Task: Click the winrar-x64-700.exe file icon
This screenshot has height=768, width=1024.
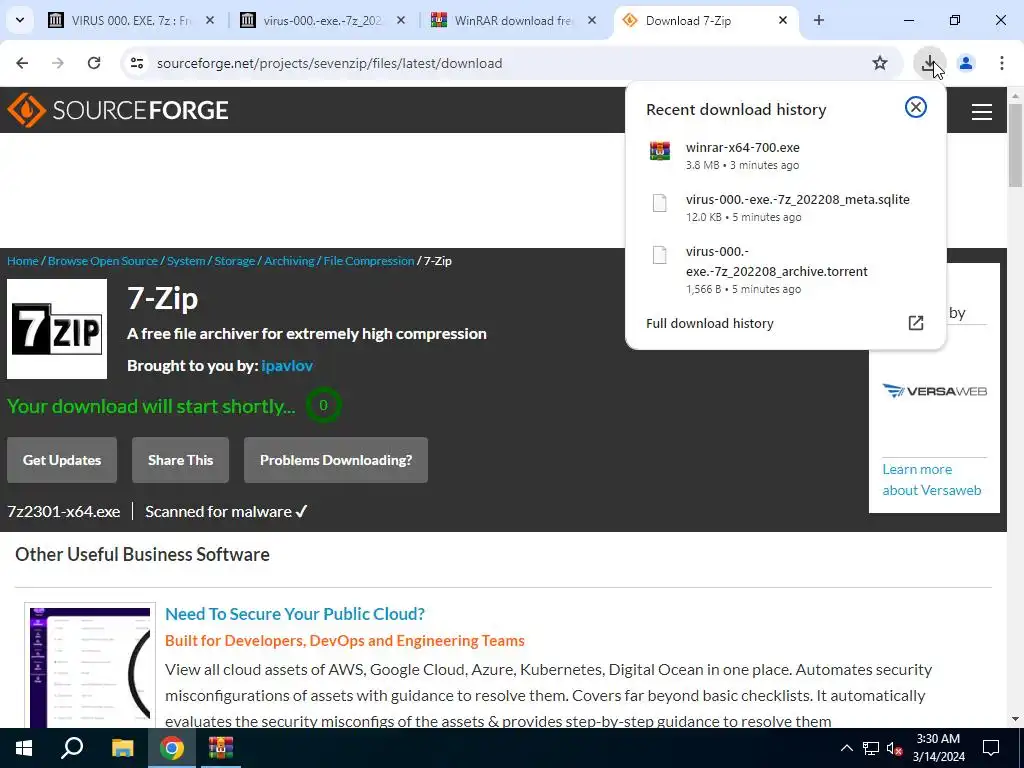Action: 660,151
